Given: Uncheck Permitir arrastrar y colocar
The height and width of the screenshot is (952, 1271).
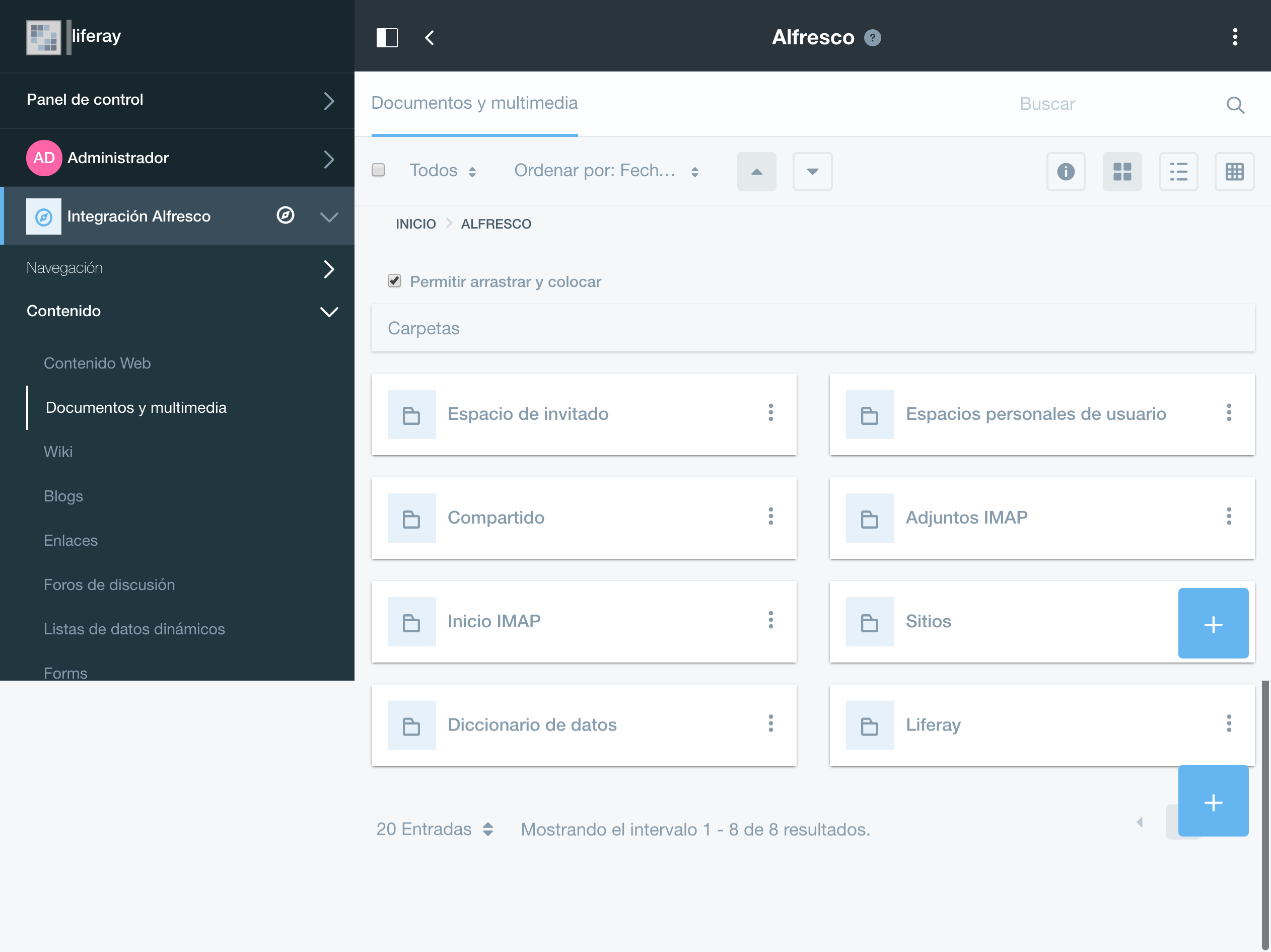Looking at the screenshot, I should tap(394, 281).
